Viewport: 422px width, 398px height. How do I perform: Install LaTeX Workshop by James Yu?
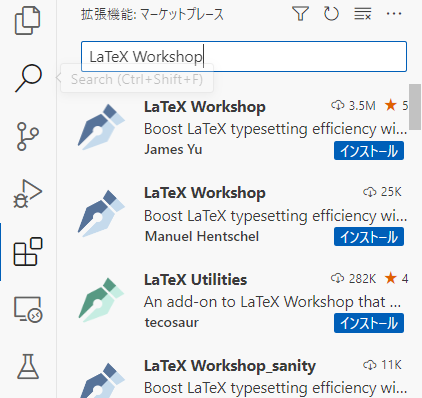[369, 151]
